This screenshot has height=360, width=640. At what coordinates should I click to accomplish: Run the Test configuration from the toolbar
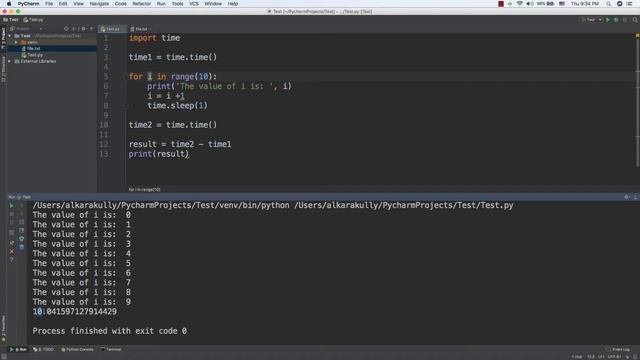pos(608,20)
